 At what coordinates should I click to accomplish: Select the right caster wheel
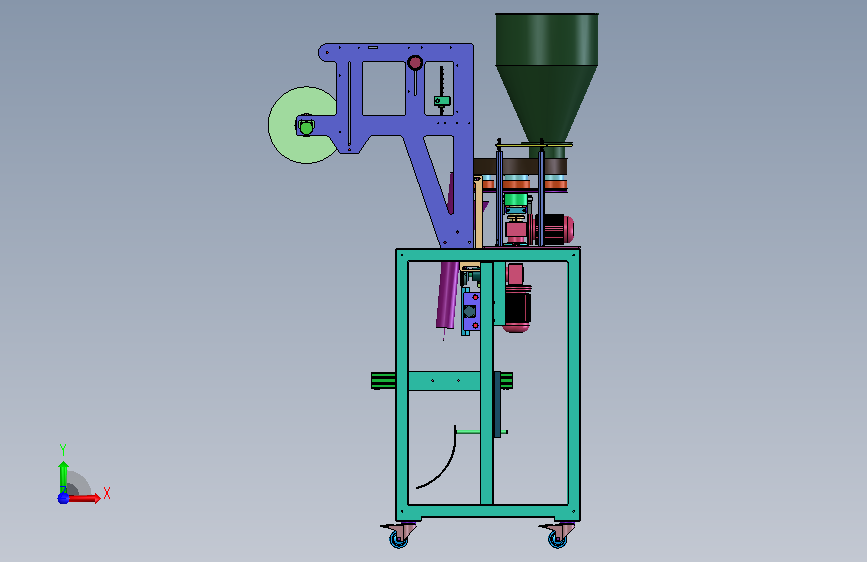coord(557,538)
